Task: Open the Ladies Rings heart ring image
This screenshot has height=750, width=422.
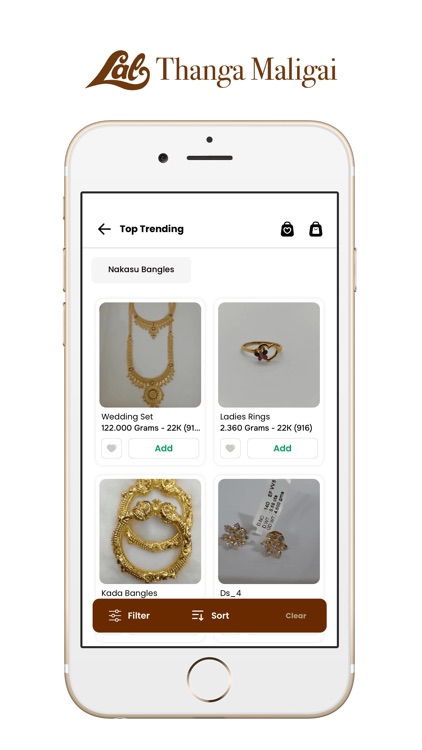Action: (x=269, y=354)
